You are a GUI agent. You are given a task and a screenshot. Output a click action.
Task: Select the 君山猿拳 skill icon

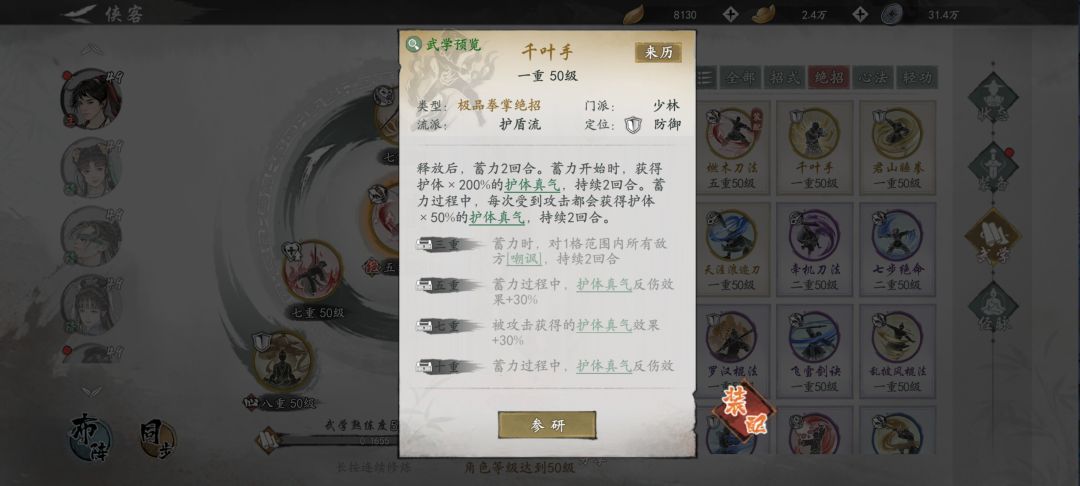click(x=897, y=134)
